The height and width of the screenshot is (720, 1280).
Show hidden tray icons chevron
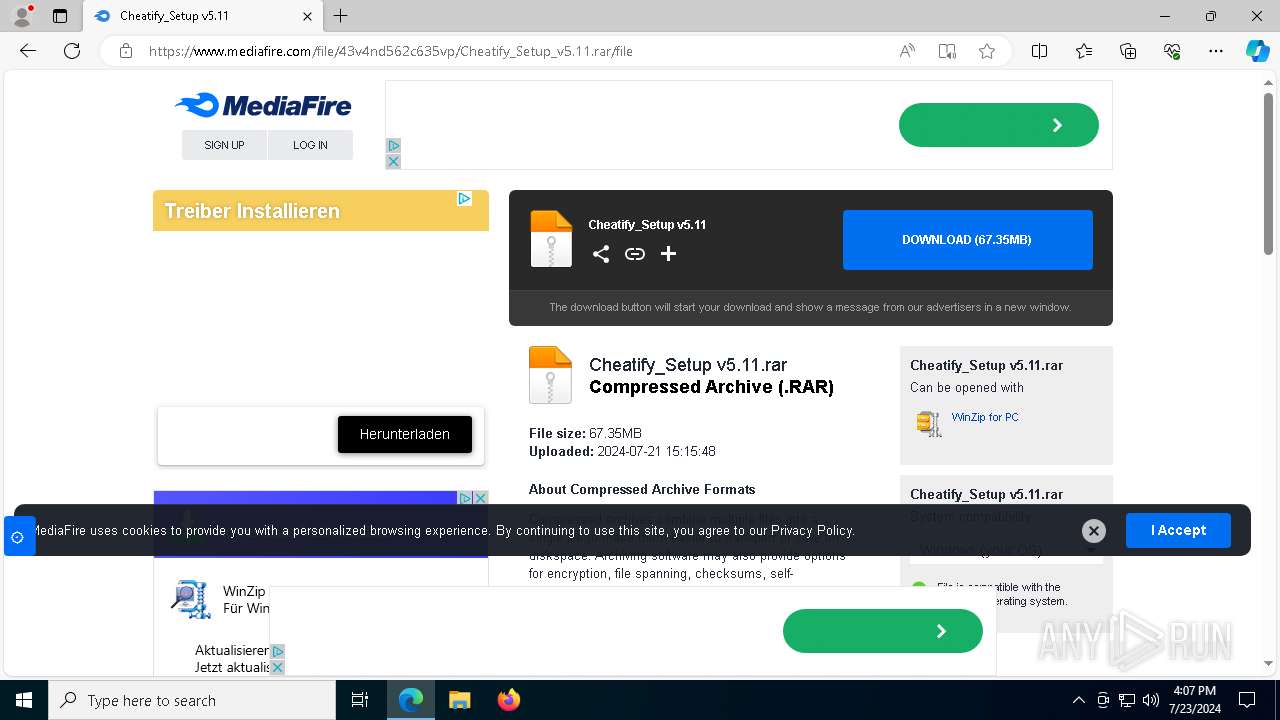[x=1078, y=700]
